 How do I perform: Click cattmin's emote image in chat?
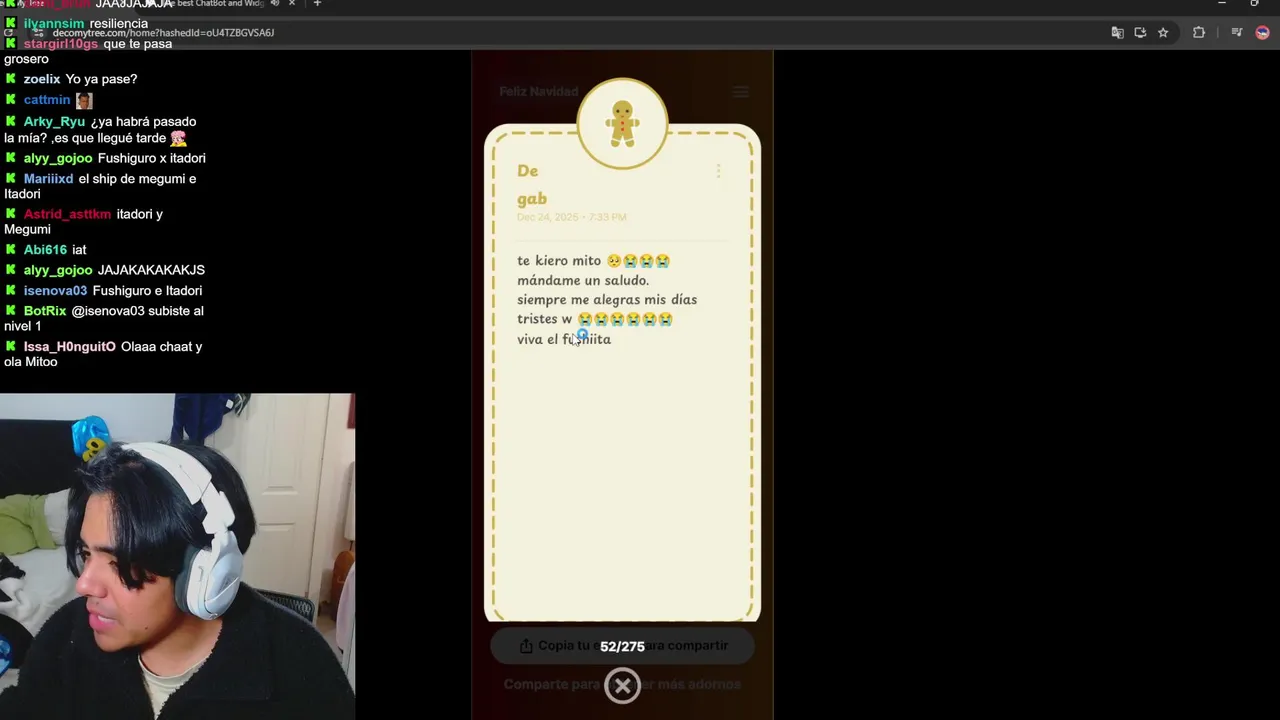coord(84,100)
